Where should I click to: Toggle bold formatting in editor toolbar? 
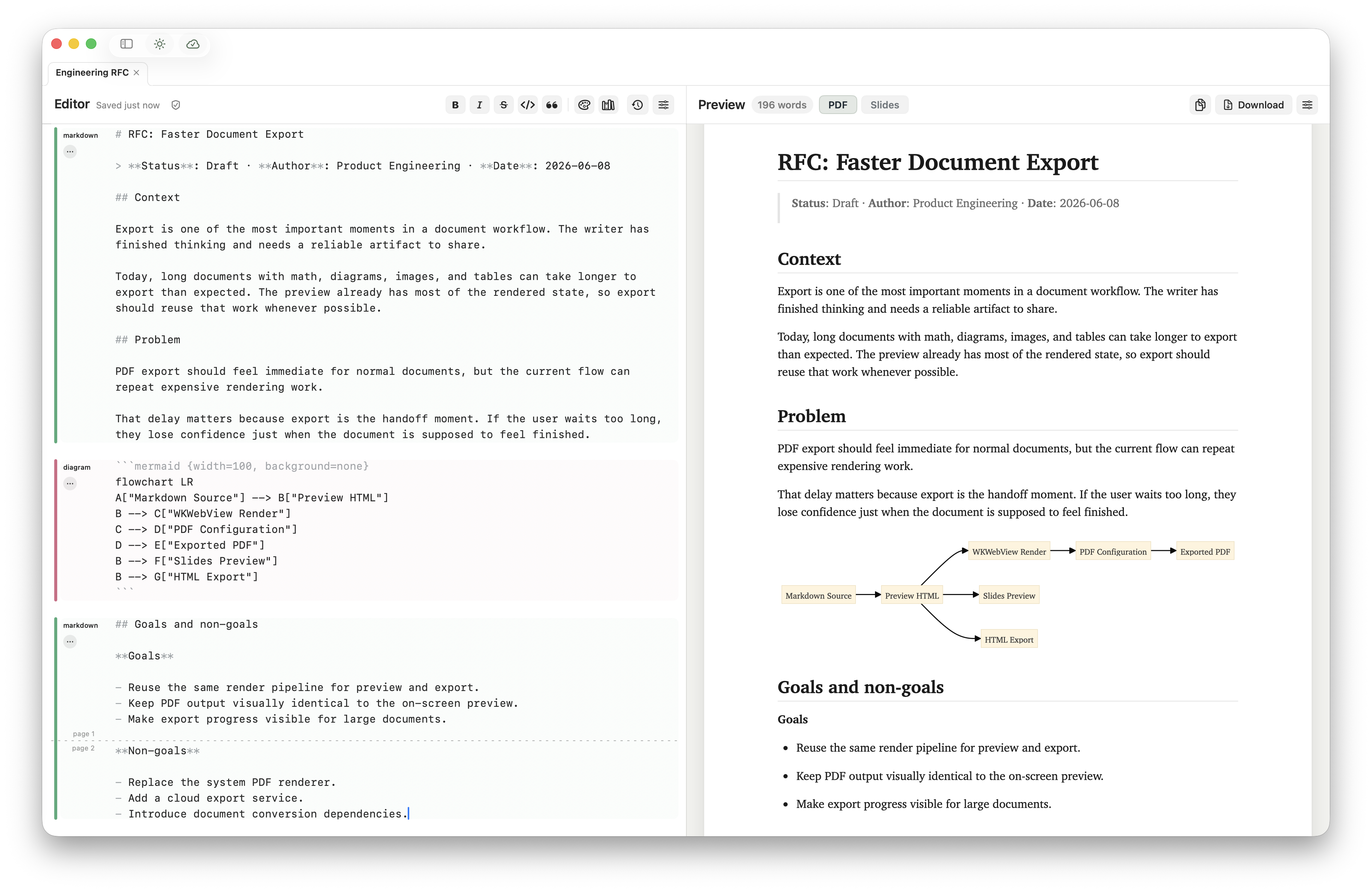pyautogui.click(x=456, y=105)
